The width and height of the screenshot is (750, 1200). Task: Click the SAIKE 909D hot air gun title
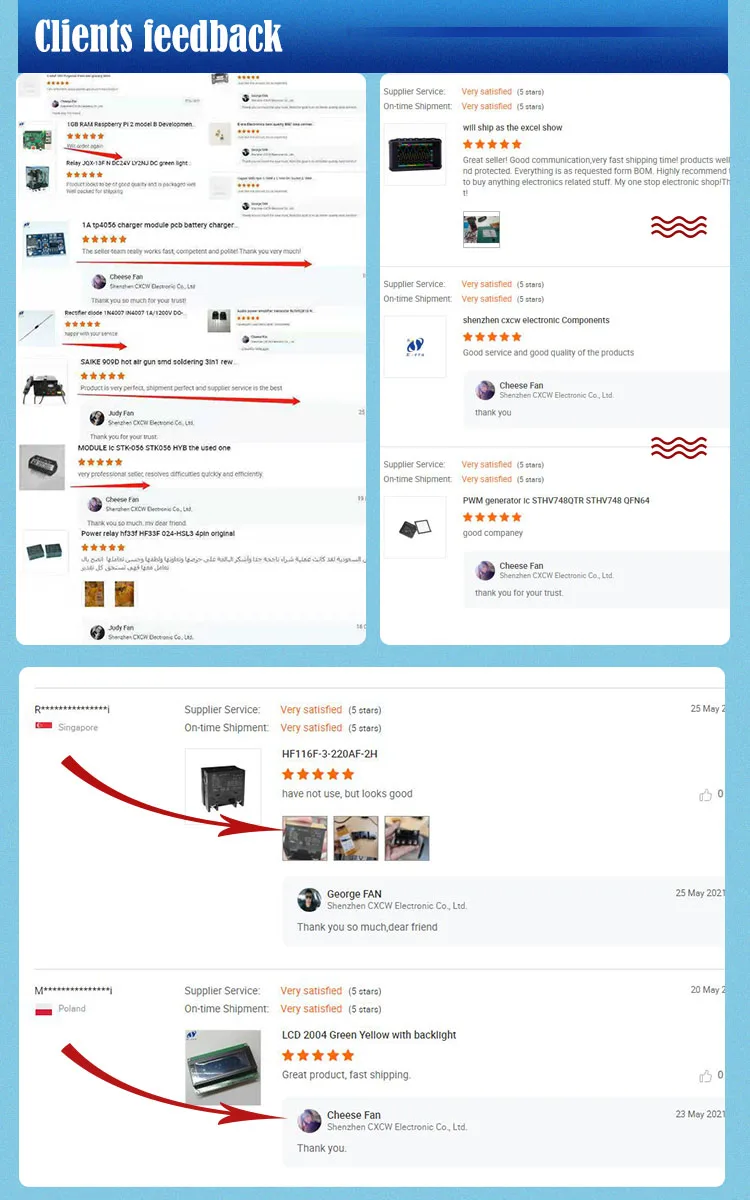pyautogui.click(x=159, y=362)
